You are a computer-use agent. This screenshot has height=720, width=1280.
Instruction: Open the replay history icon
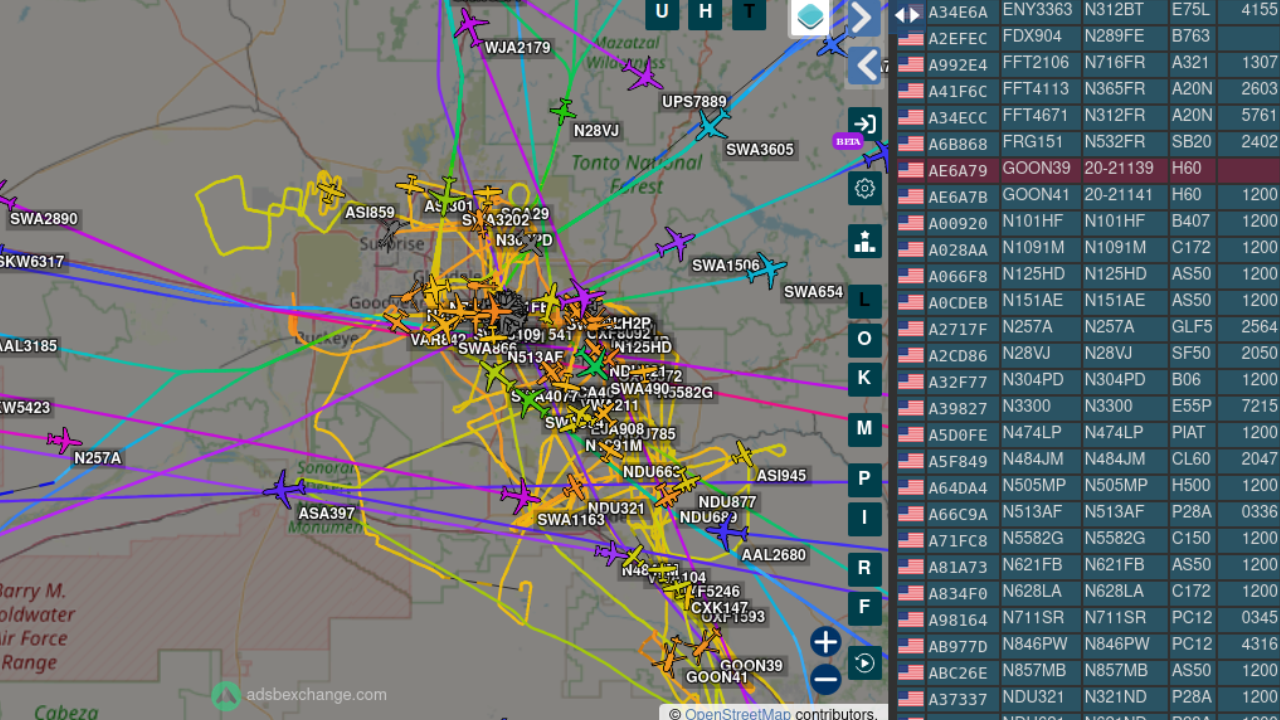coord(865,663)
